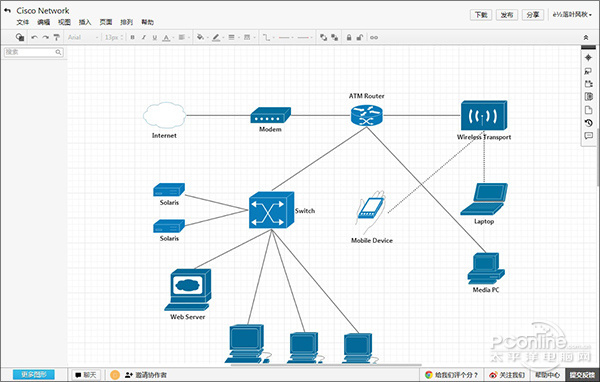Open the Arial font family dropdown
Image resolution: width=600 pixels, height=382 pixels.
click(x=83, y=37)
